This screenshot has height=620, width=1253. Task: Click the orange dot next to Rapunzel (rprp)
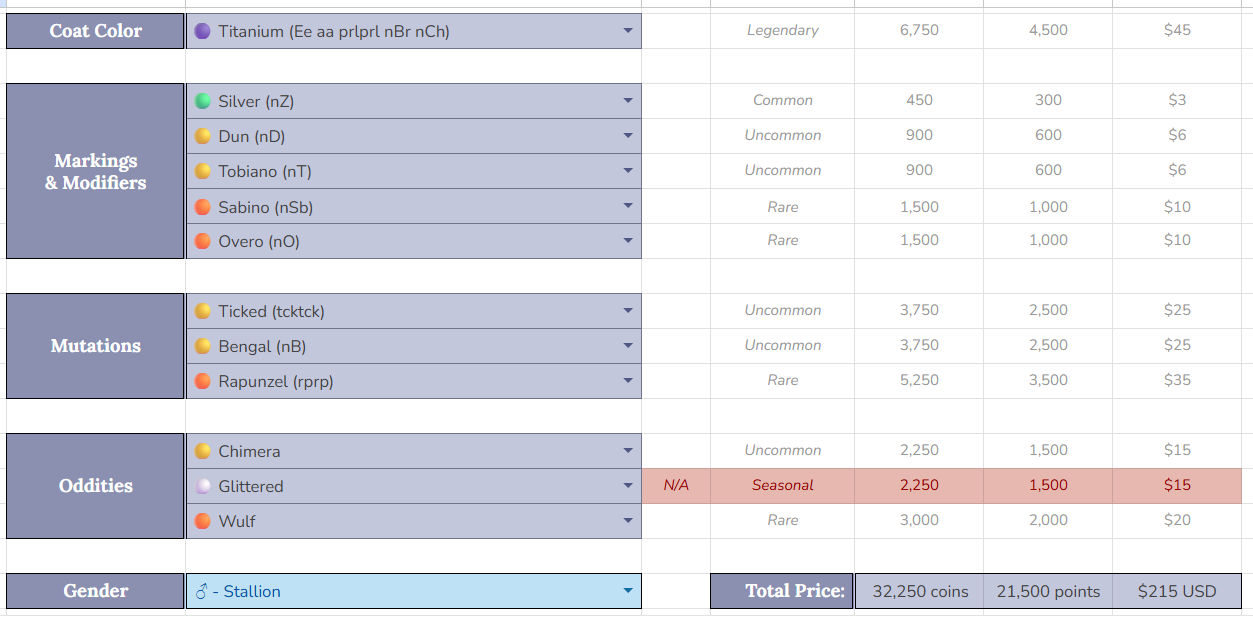click(203, 381)
